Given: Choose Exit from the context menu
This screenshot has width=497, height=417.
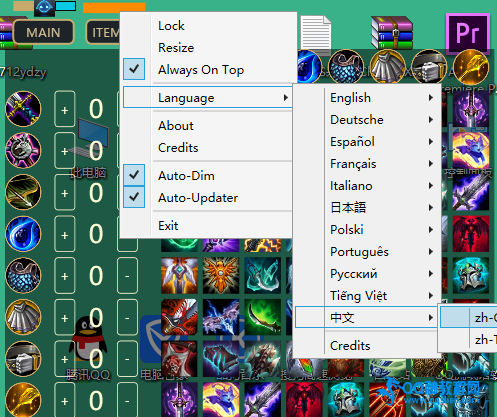Looking at the screenshot, I should 208,226.
